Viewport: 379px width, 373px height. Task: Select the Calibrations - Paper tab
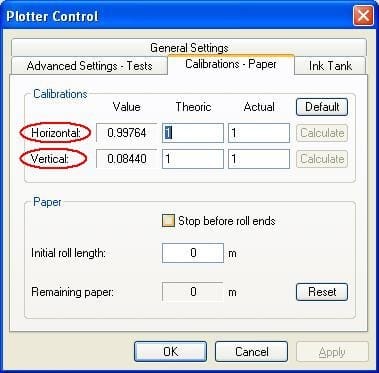coord(231,64)
